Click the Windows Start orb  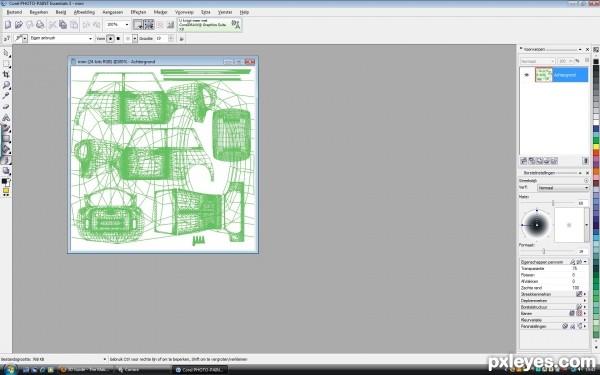click(x=9, y=369)
